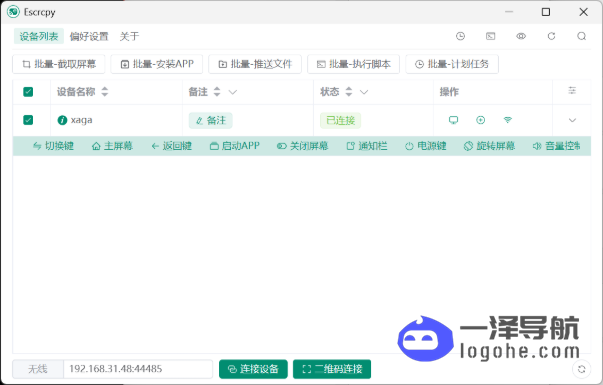Edit the 备注 tag for xaga

click(211, 120)
